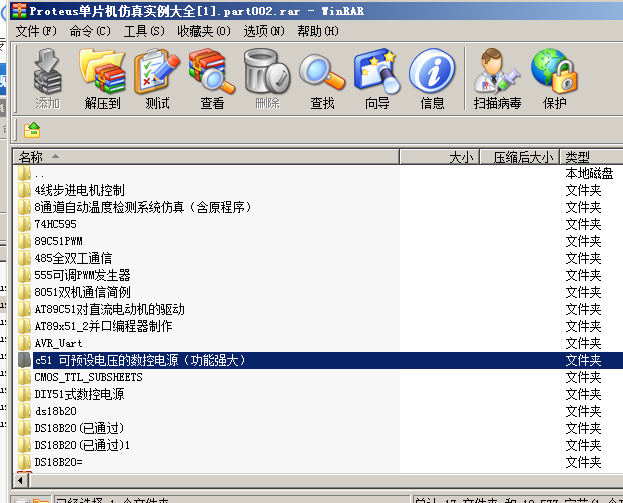Click the Protect (保护) archive icon
623x503 pixels.
coord(554,79)
